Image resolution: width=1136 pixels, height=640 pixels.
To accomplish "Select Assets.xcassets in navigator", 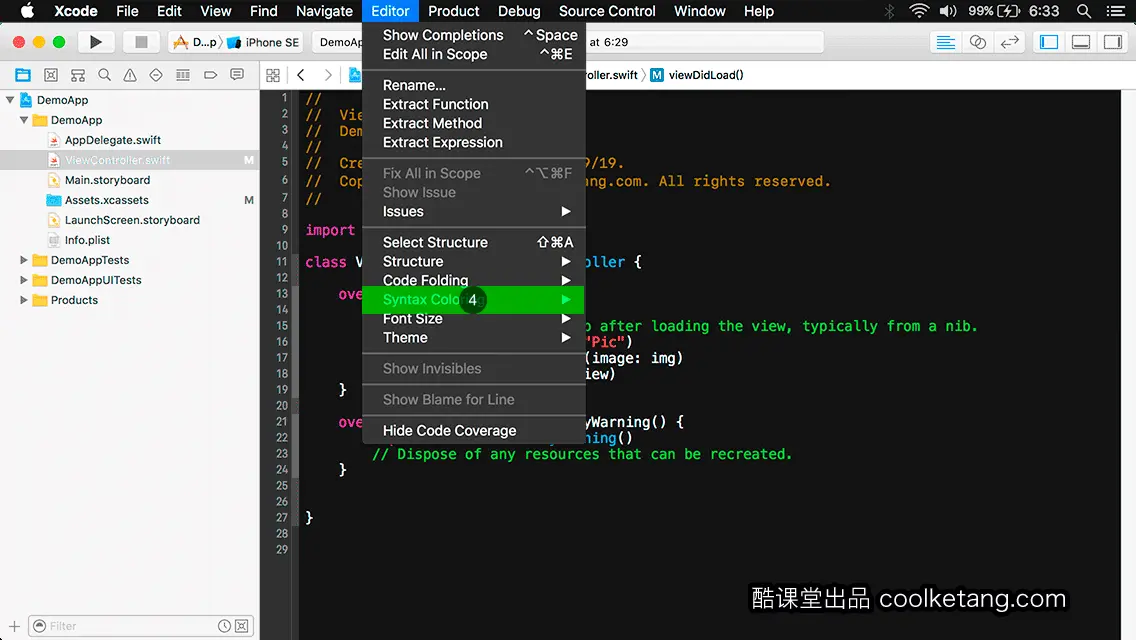I will (106, 200).
